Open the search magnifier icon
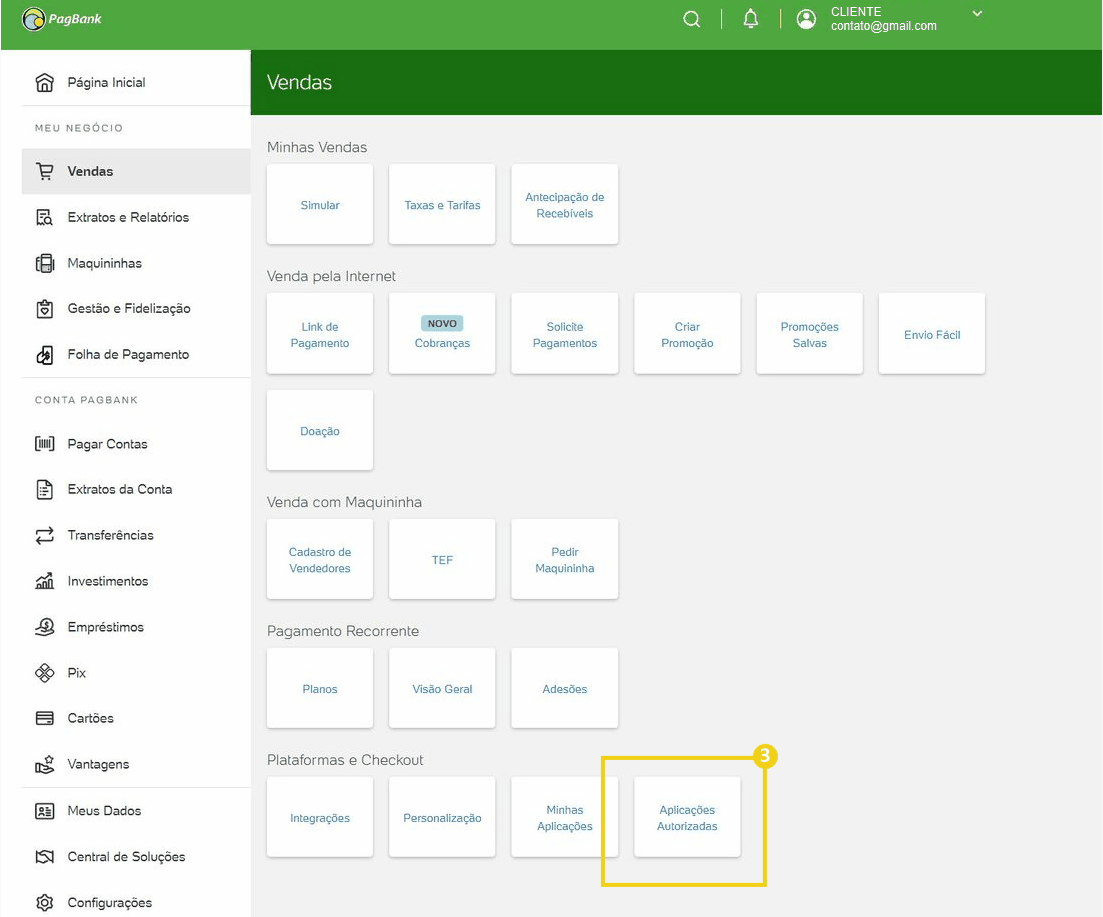This screenshot has width=1103, height=917. pyautogui.click(x=691, y=19)
